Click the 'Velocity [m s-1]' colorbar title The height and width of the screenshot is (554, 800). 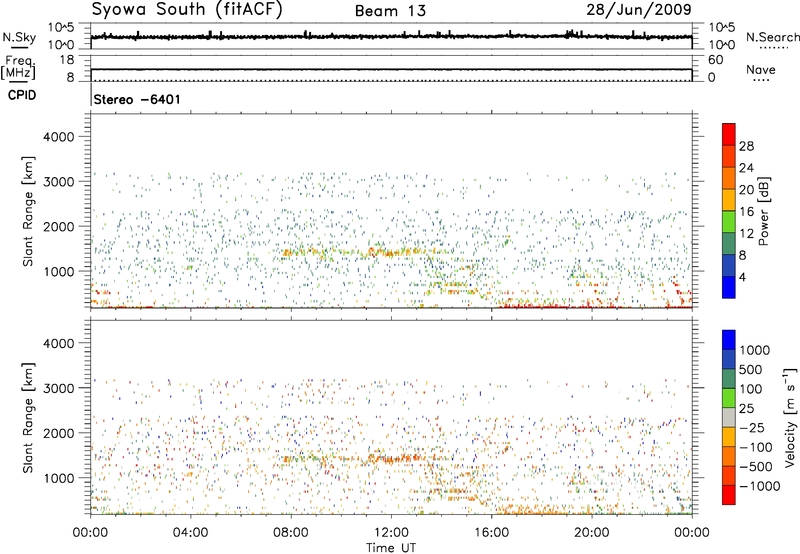790,417
